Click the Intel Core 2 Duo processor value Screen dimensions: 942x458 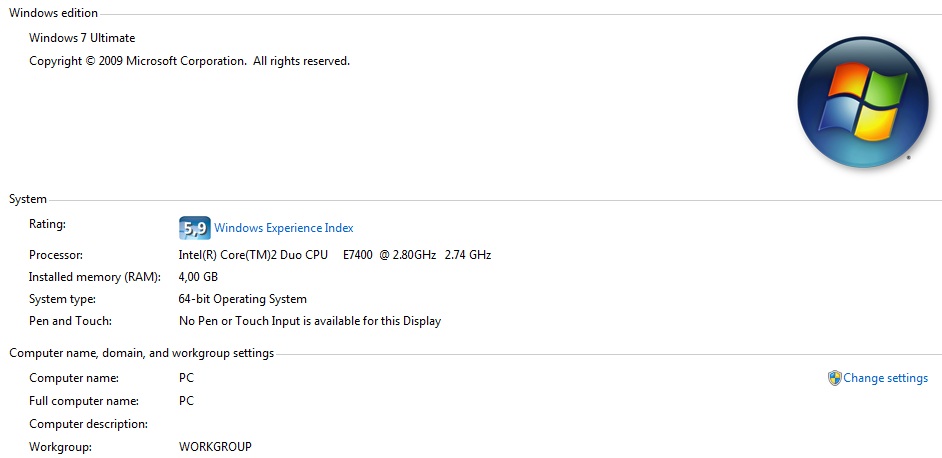coord(334,255)
